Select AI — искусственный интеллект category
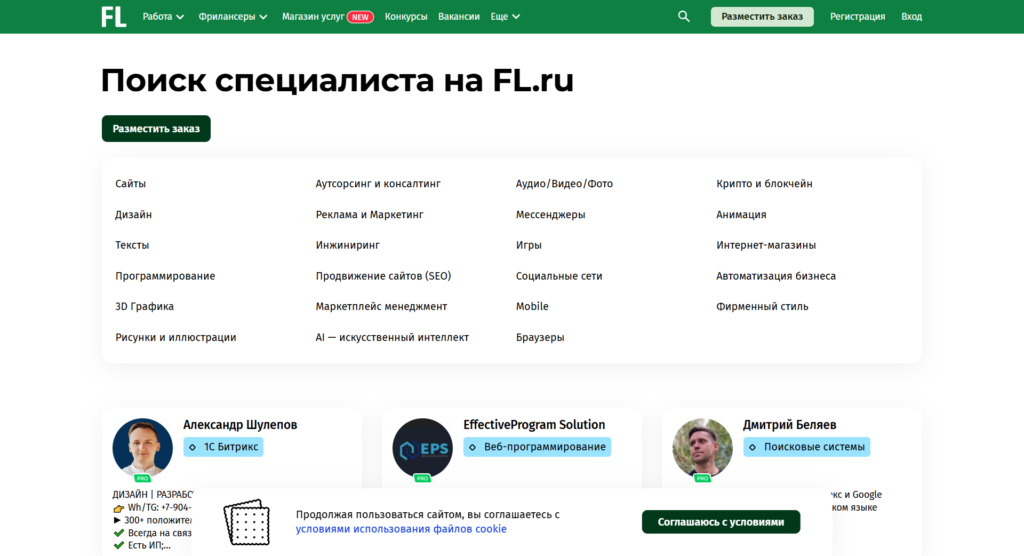This screenshot has width=1024, height=556. coord(392,337)
